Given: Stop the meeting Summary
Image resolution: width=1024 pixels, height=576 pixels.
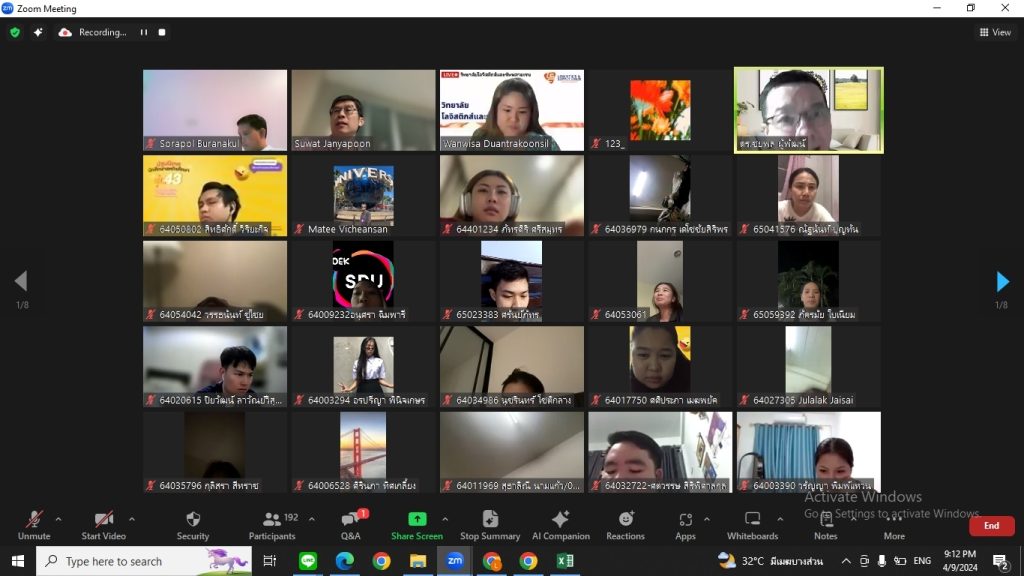Looking at the screenshot, I should (490, 526).
